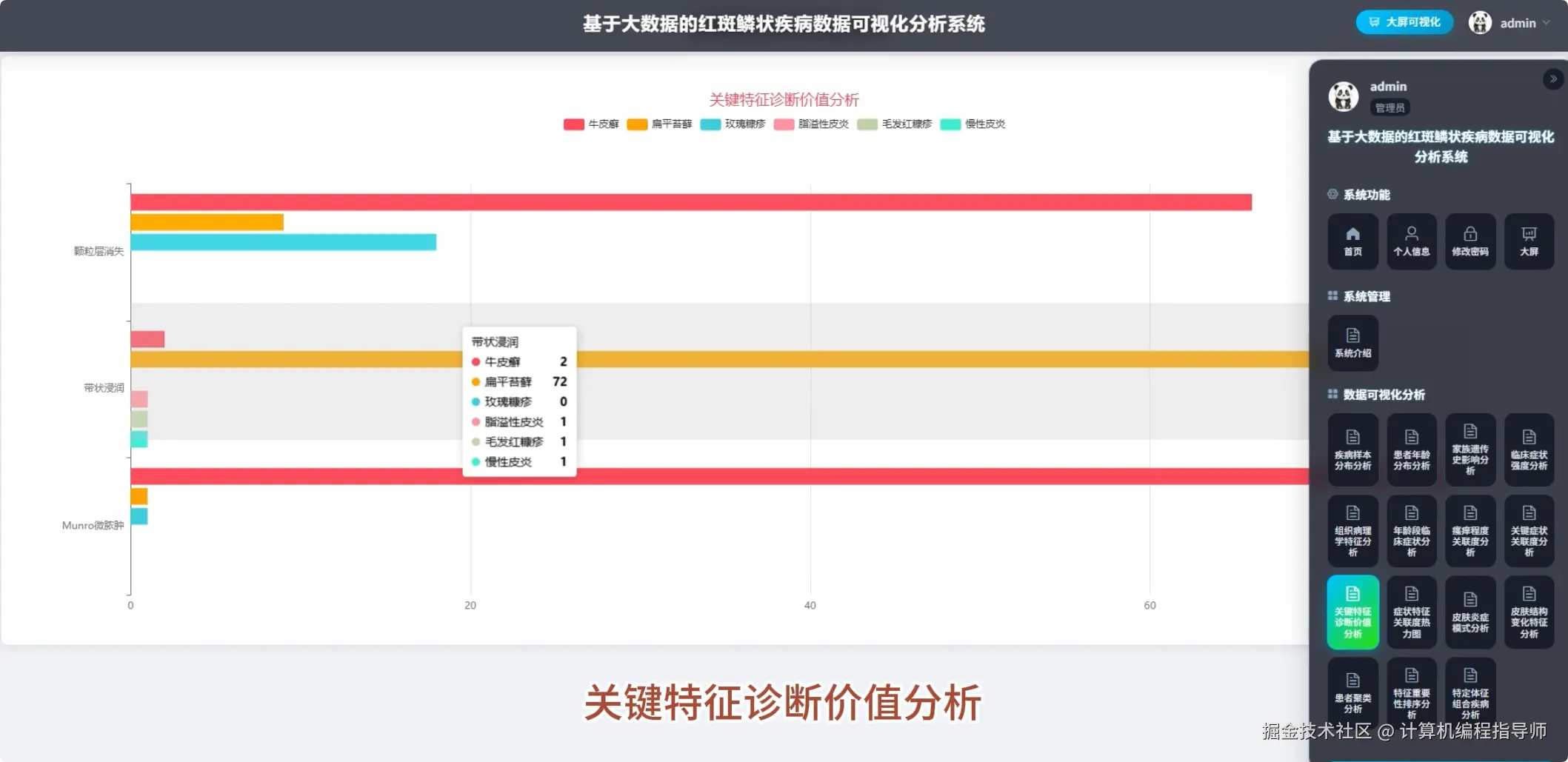Open 首页 home from the side panel
Screen dimensions: 1568x762
1352,241
